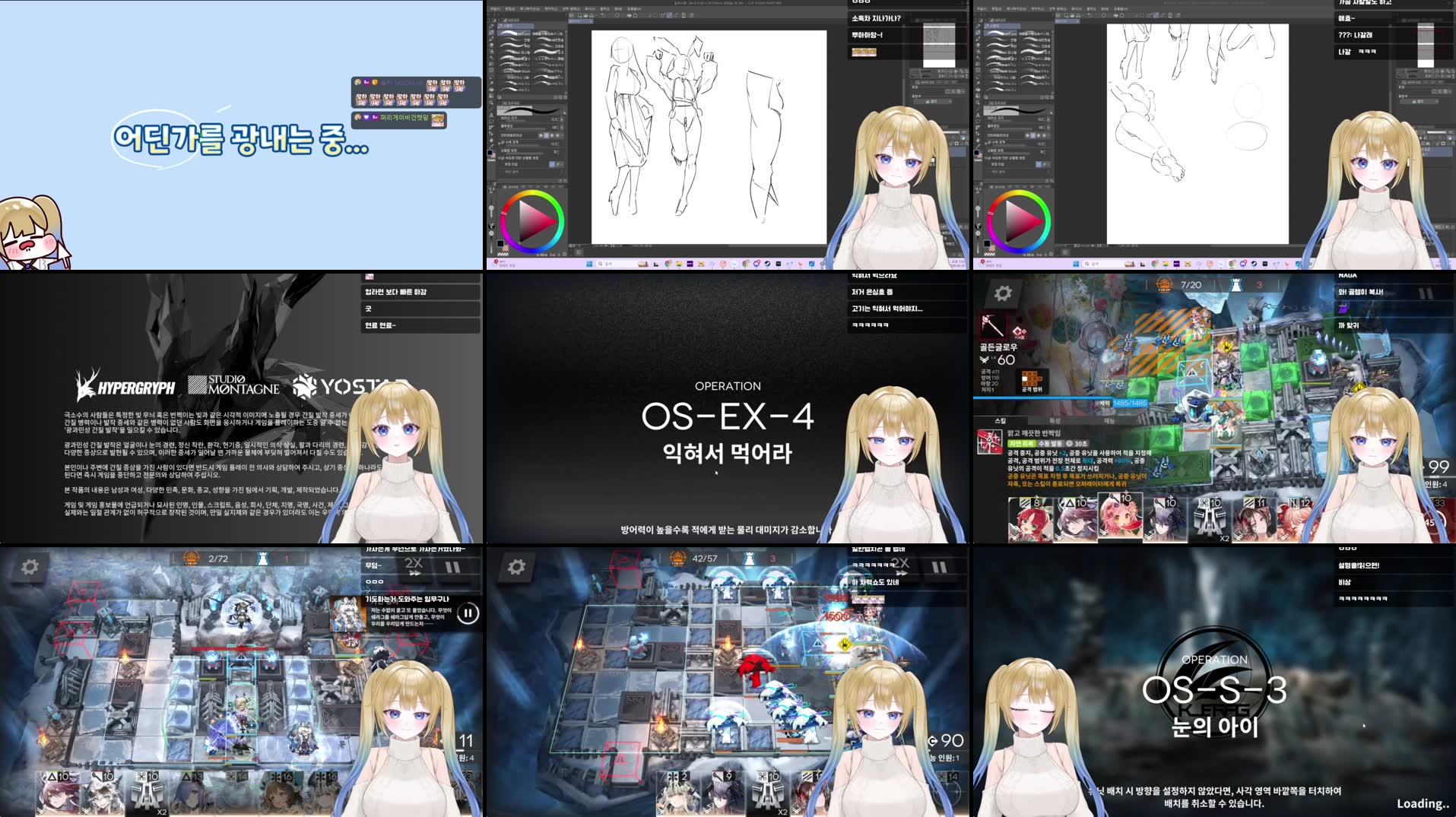Click black foreground swatch in three-figure sketch frame
This screenshot has height=817, width=1456.
(x=499, y=242)
